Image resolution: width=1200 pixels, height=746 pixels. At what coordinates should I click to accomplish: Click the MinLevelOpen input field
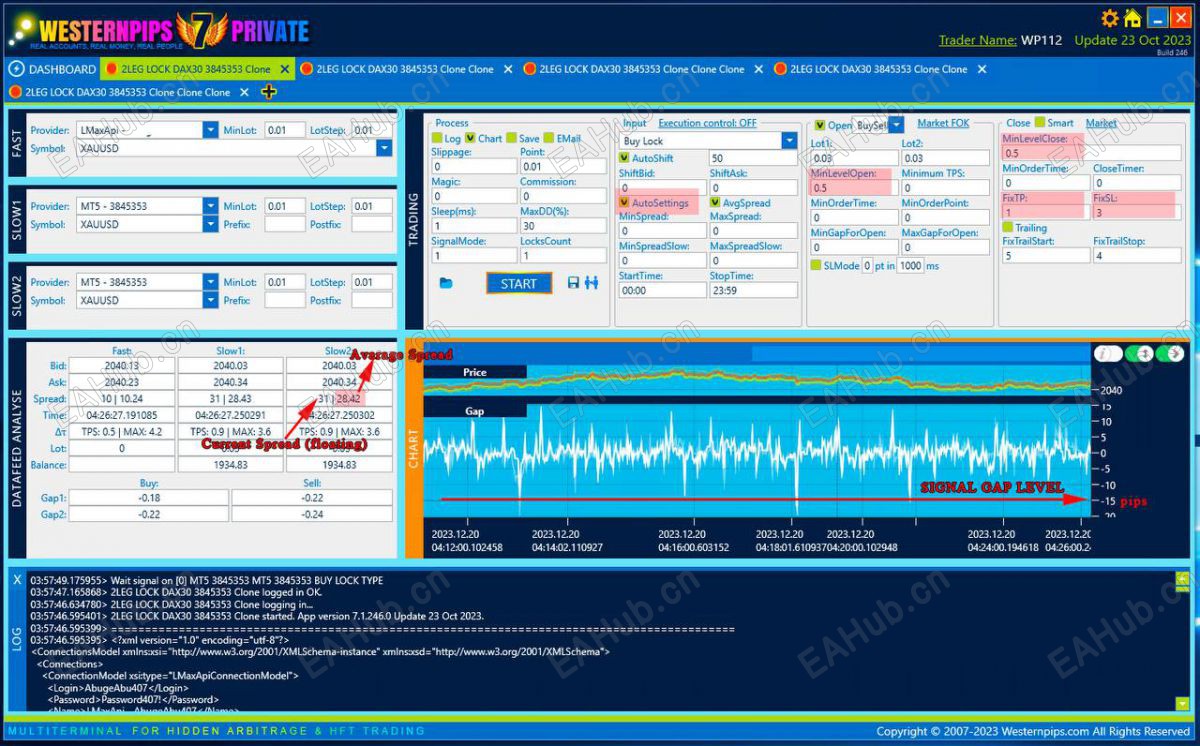[852, 187]
